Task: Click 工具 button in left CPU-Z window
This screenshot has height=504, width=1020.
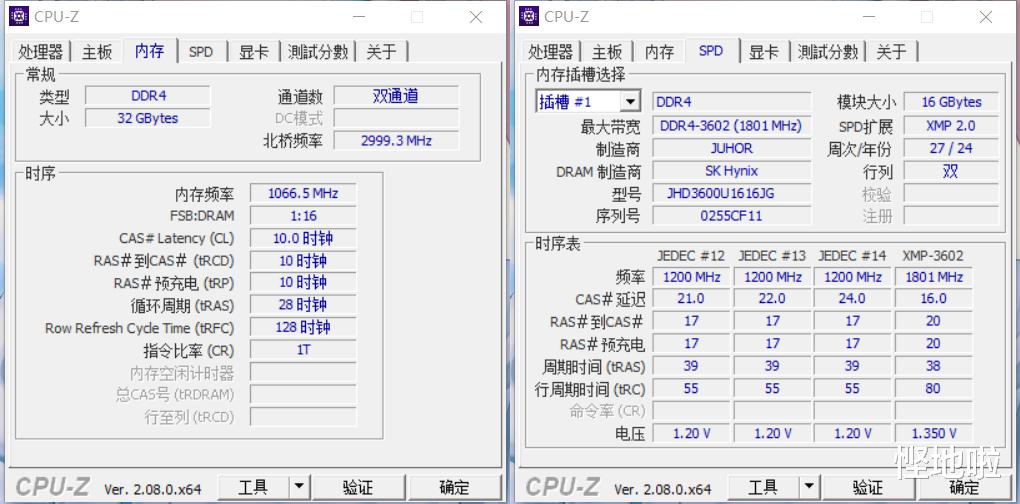Action: (253, 487)
